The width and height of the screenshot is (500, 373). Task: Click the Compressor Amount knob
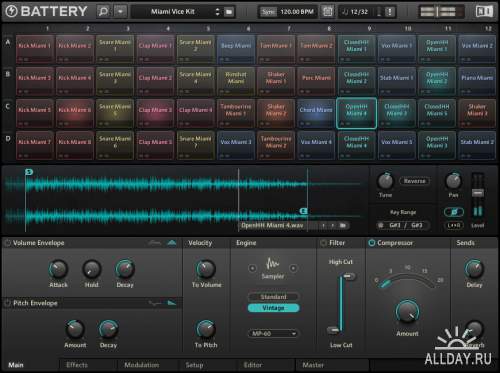tap(407, 312)
